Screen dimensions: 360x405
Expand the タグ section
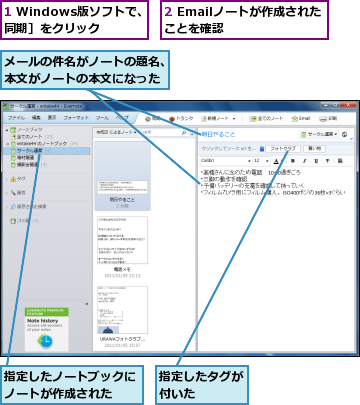[x=7, y=179]
